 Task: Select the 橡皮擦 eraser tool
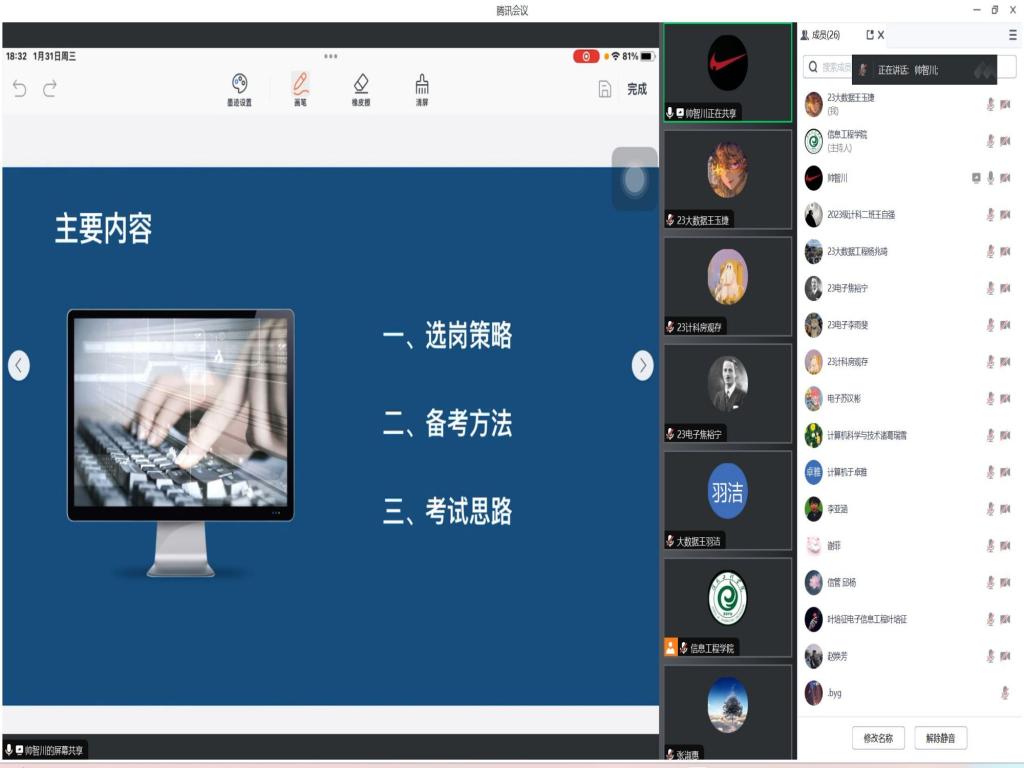click(361, 88)
